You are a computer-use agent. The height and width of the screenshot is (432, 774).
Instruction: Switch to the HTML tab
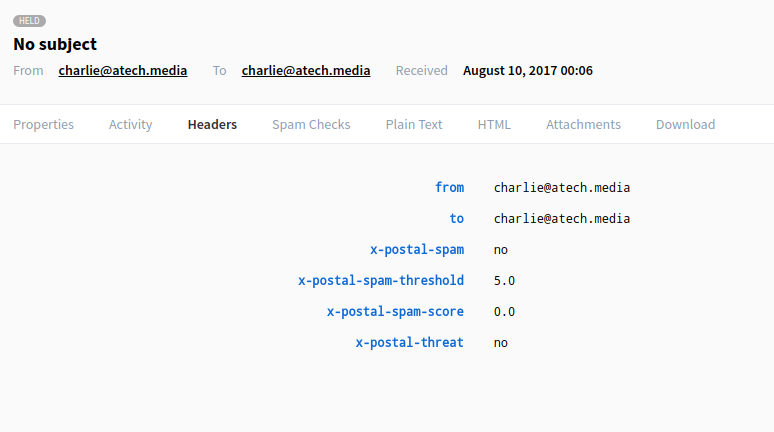coord(494,124)
